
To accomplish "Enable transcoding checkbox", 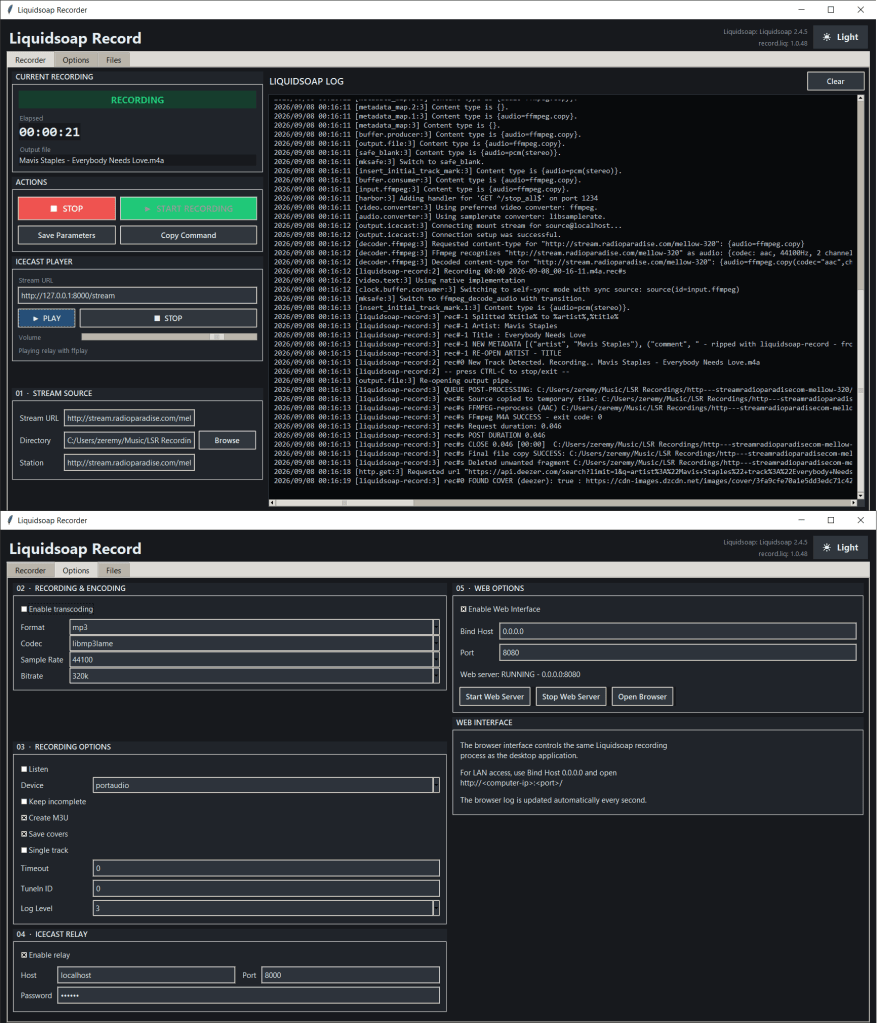I will [24, 609].
